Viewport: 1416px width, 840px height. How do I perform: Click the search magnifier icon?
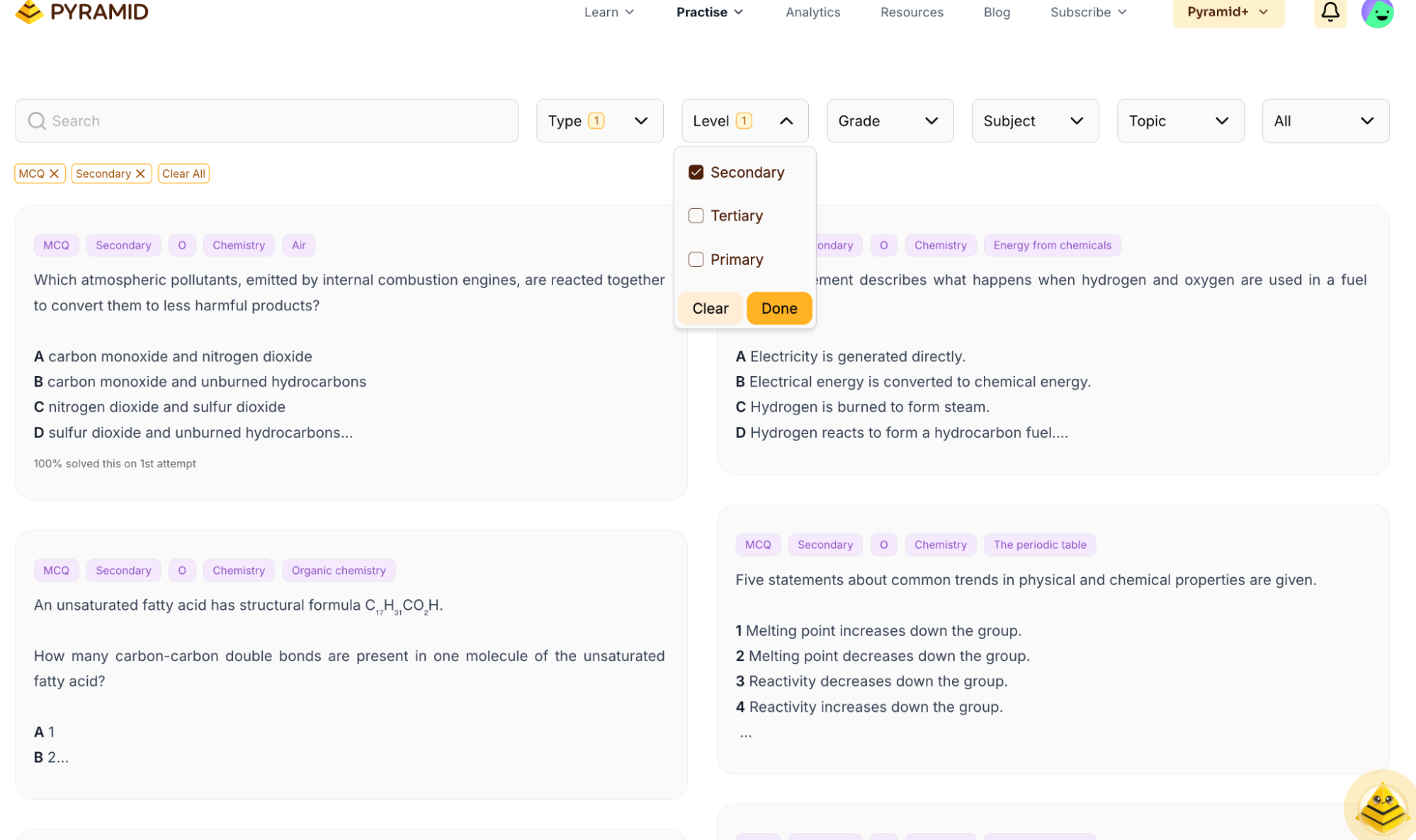click(x=37, y=121)
